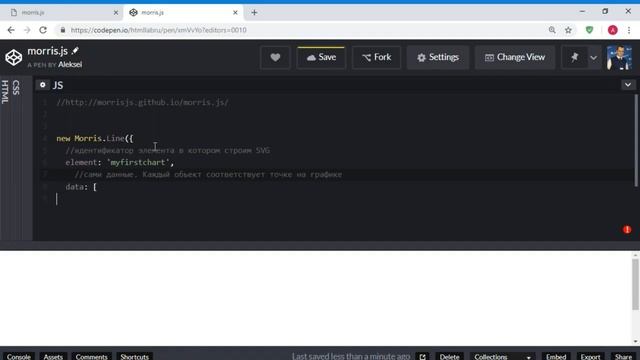Save the pen

321,58
